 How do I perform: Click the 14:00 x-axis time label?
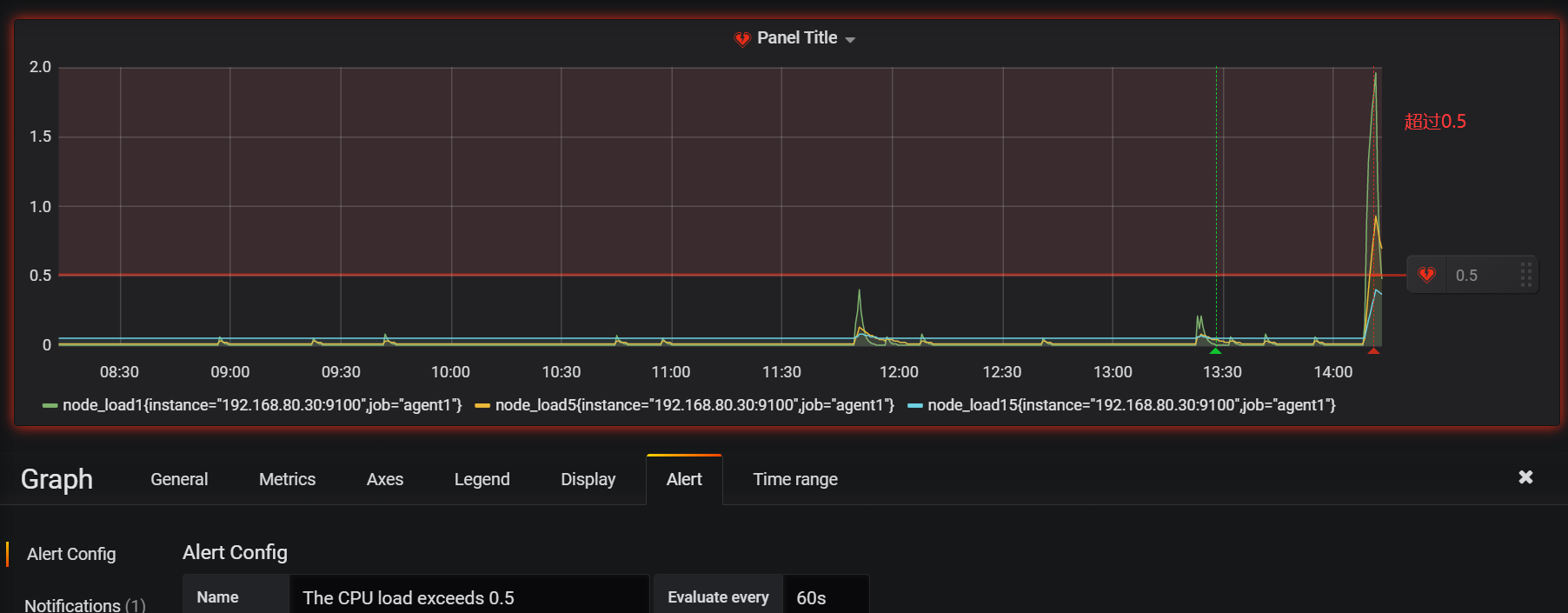click(x=1332, y=372)
